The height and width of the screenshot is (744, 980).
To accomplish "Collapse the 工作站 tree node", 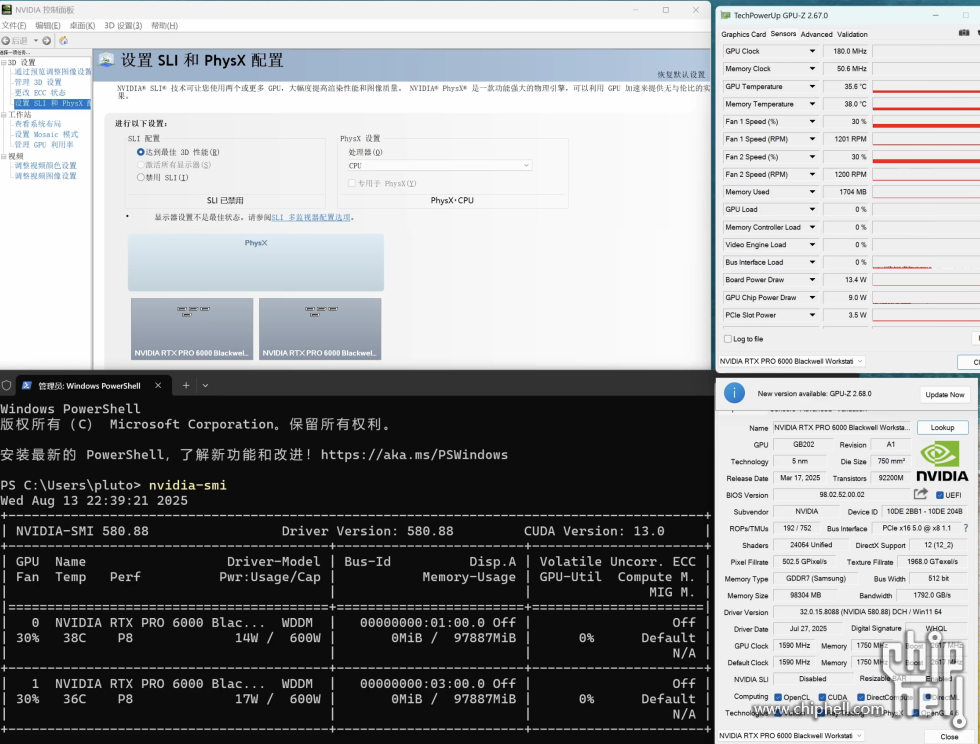I will (x=4, y=115).
